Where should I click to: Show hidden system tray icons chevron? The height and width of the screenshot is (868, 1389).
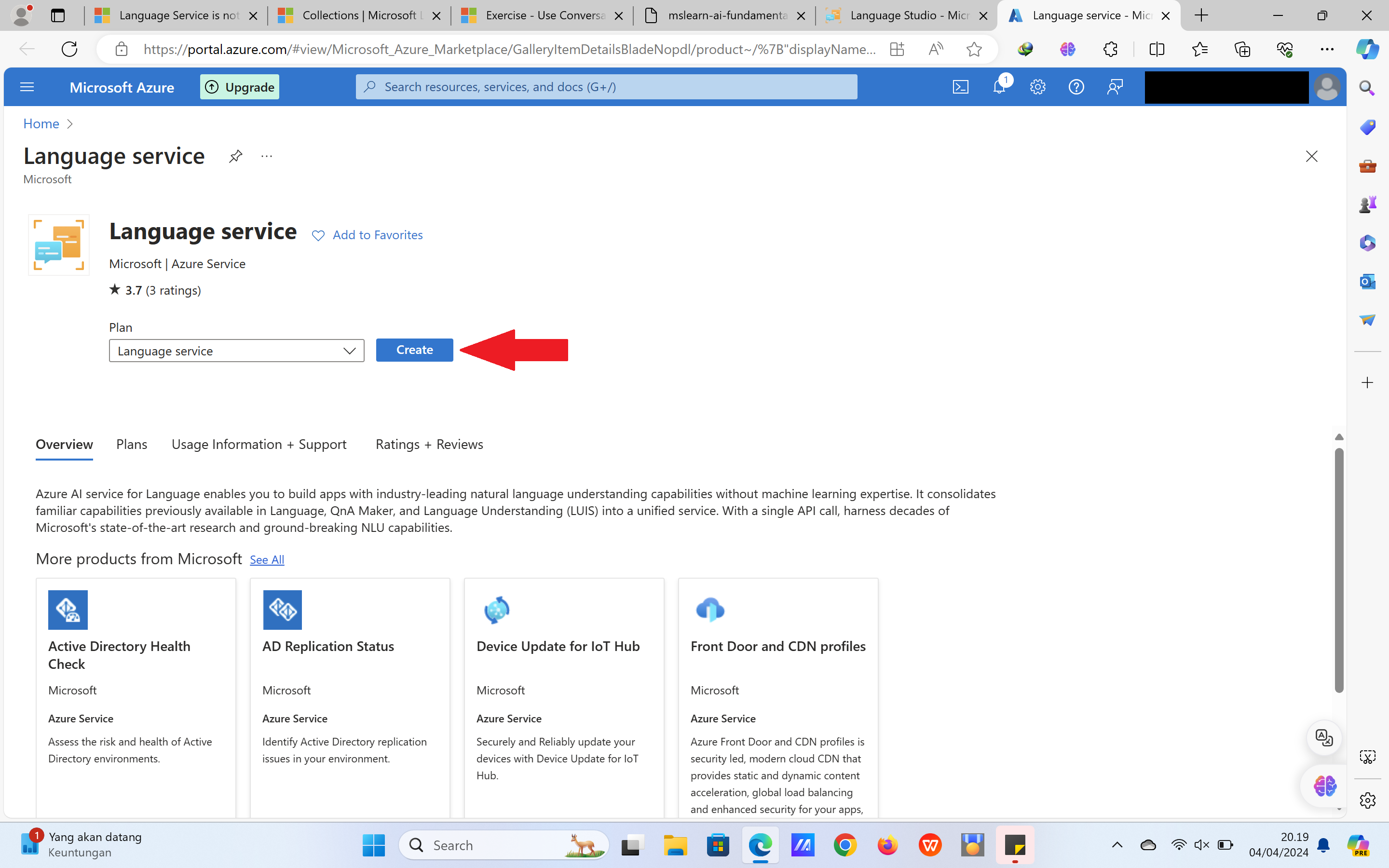(x=1117, y=845)
